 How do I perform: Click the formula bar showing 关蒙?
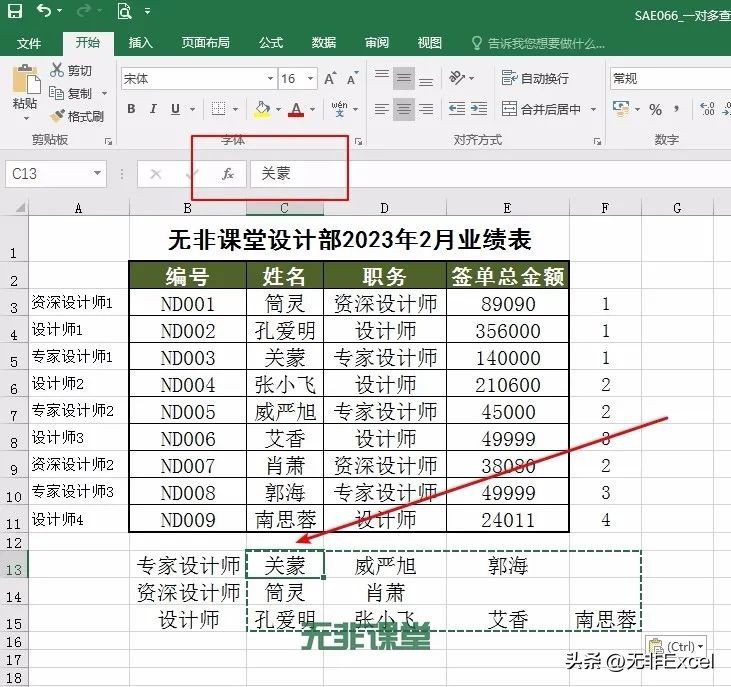click(490, 174)
